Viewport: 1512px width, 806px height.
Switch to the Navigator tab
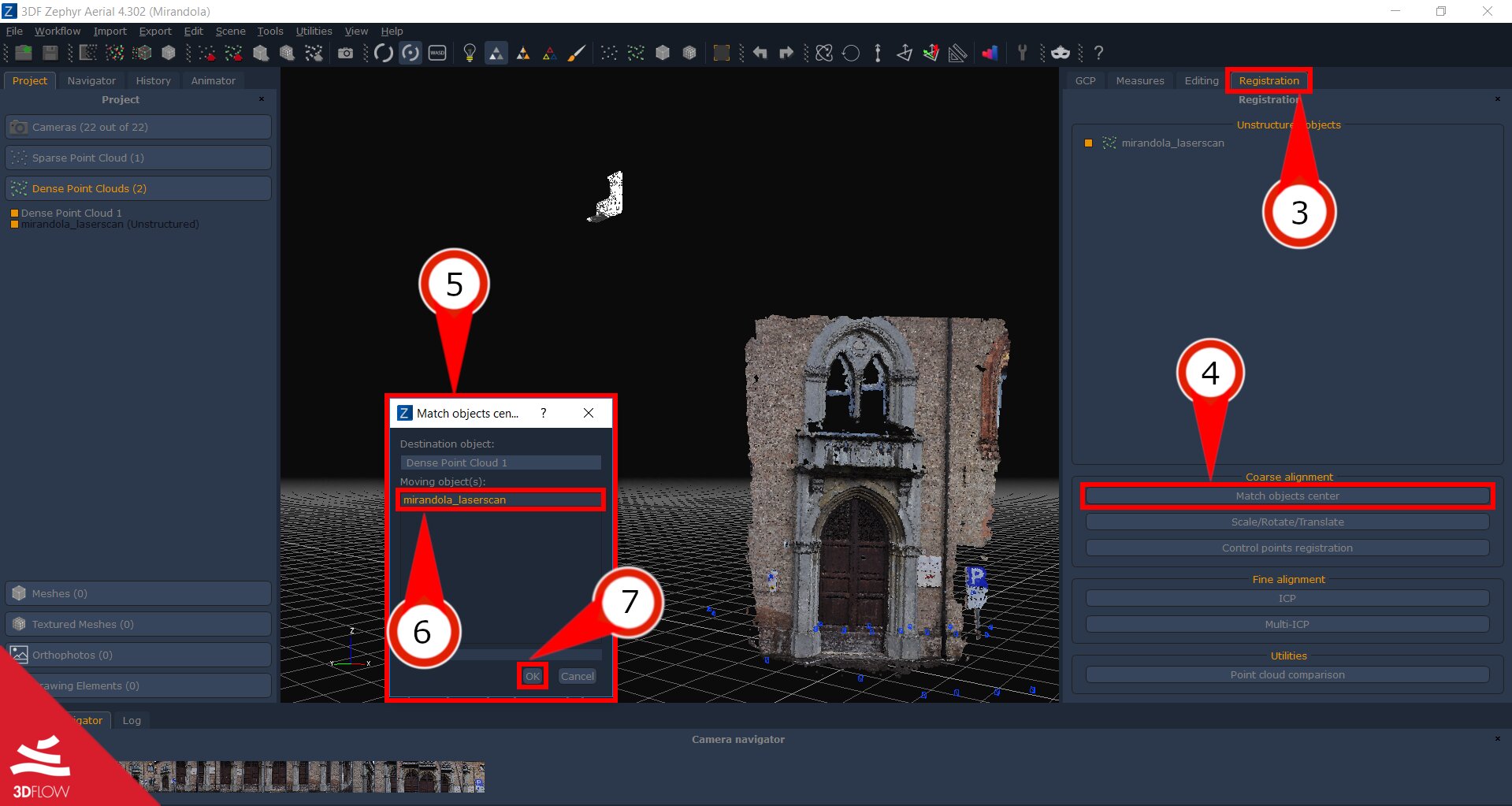[x=91, y=80]
